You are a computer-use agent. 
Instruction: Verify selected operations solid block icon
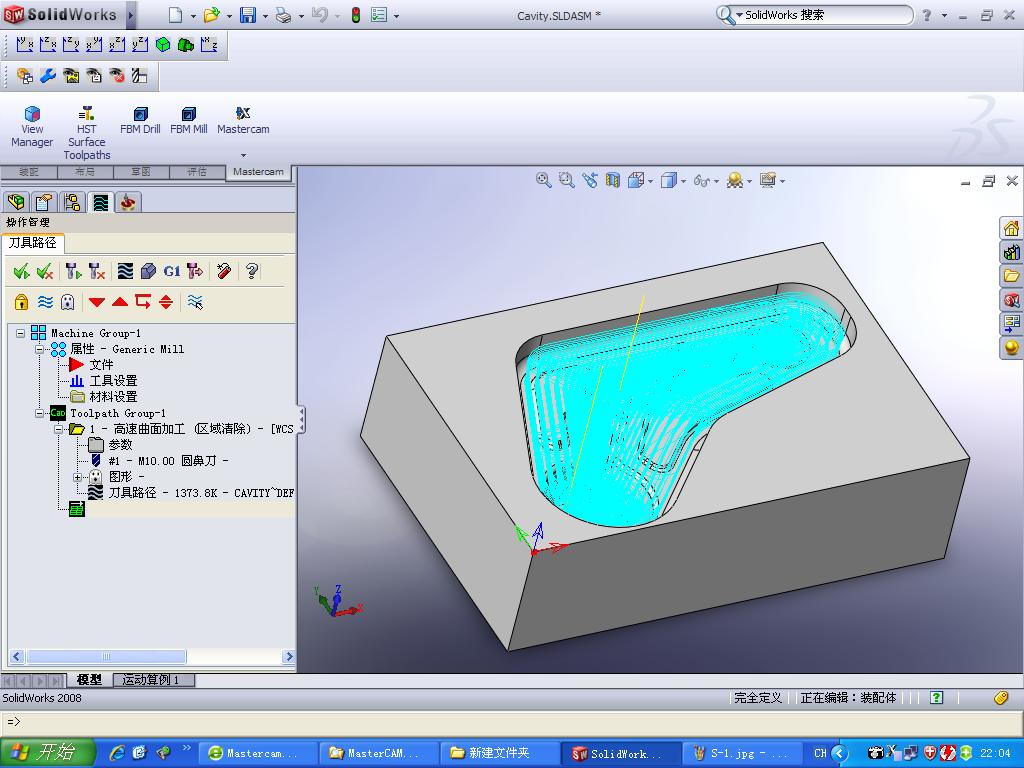pyautogui.click(x=148, y=271)
